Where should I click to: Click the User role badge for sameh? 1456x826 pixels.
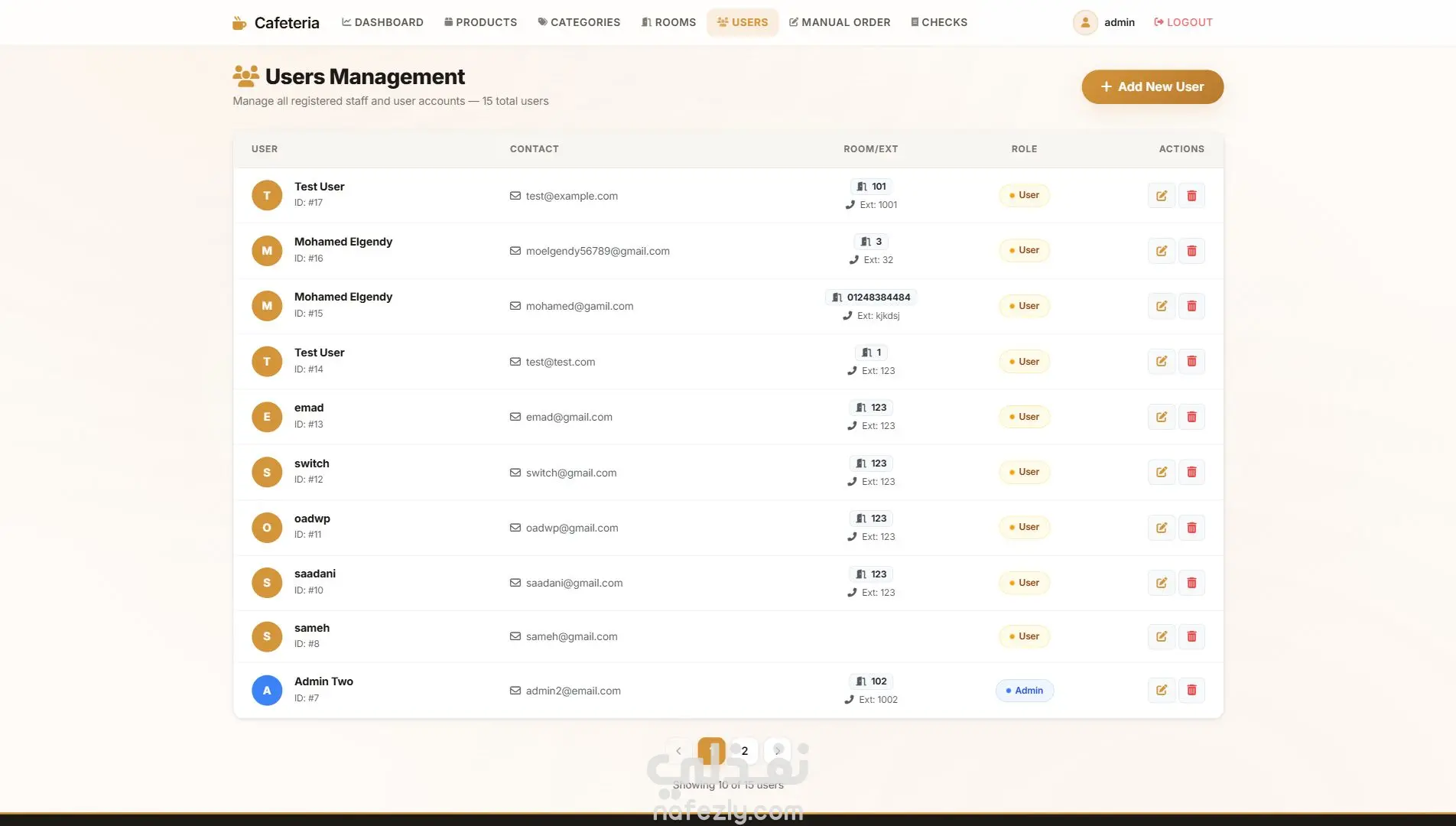(x=1024, y=636)
